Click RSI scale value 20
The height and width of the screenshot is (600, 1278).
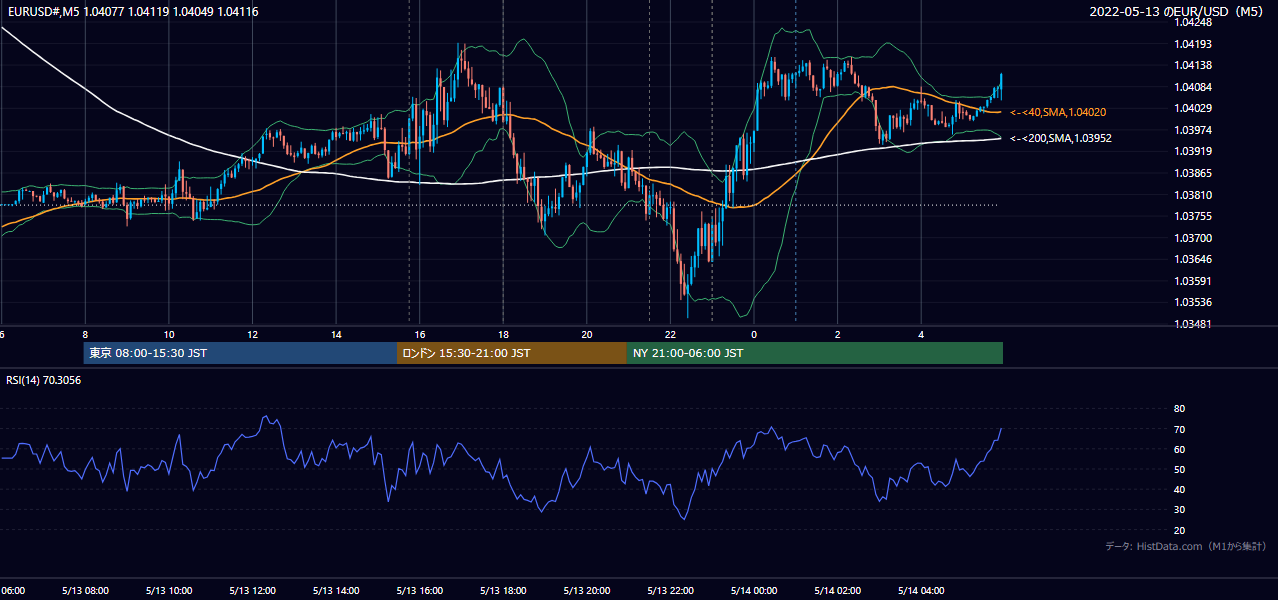tap(1179, 530)
